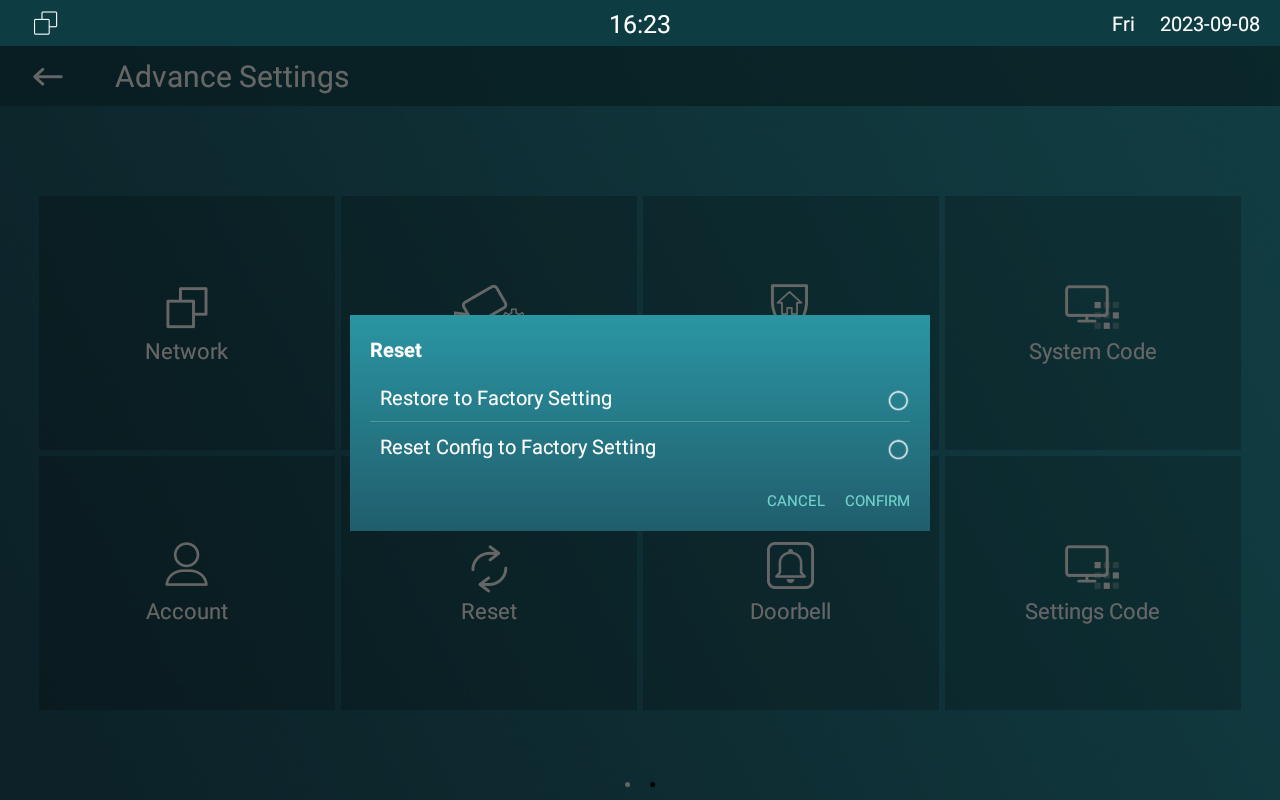Click the Restore to Factory Setting label
The height and width of the screenshot is (800, 1280).
(496, 398)
